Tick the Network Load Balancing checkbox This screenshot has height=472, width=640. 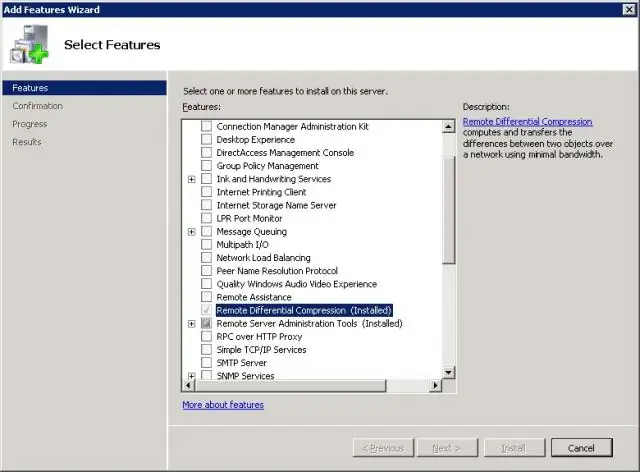[x=207, y=258]
